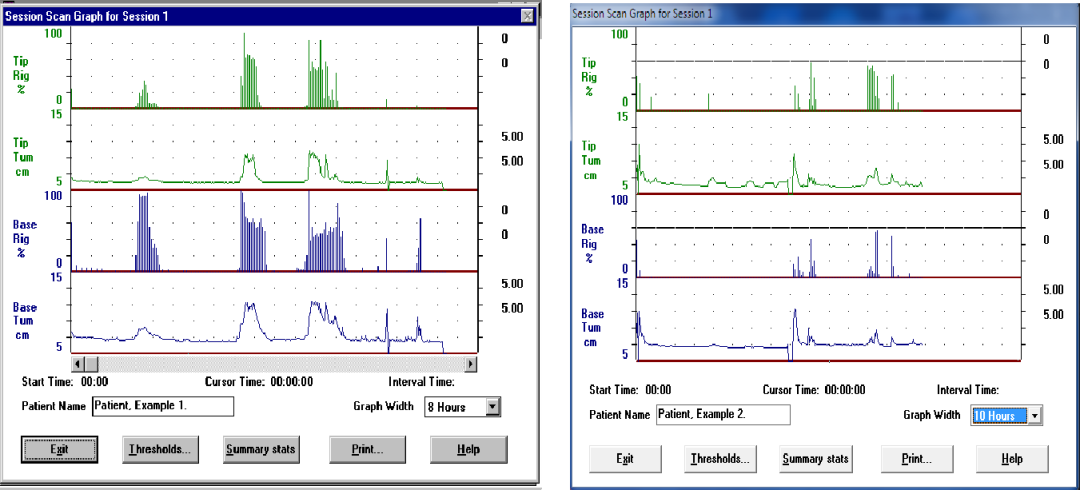The image size is (1080, 490).
Task: Click Tip Tum cm label in right window
Action: pyautogui.click(x=589, y=161)
